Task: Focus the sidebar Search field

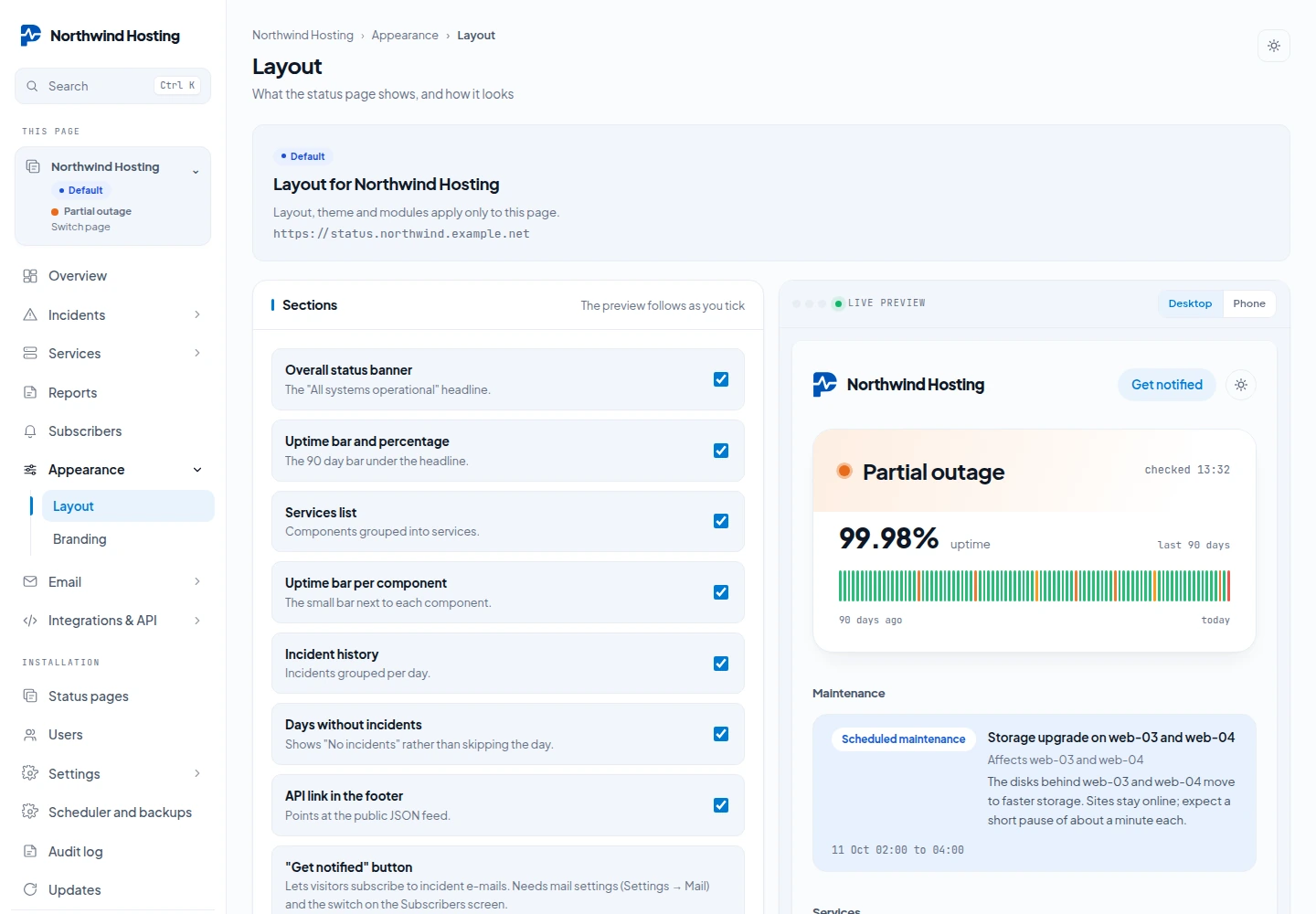Action: point(113,86)
